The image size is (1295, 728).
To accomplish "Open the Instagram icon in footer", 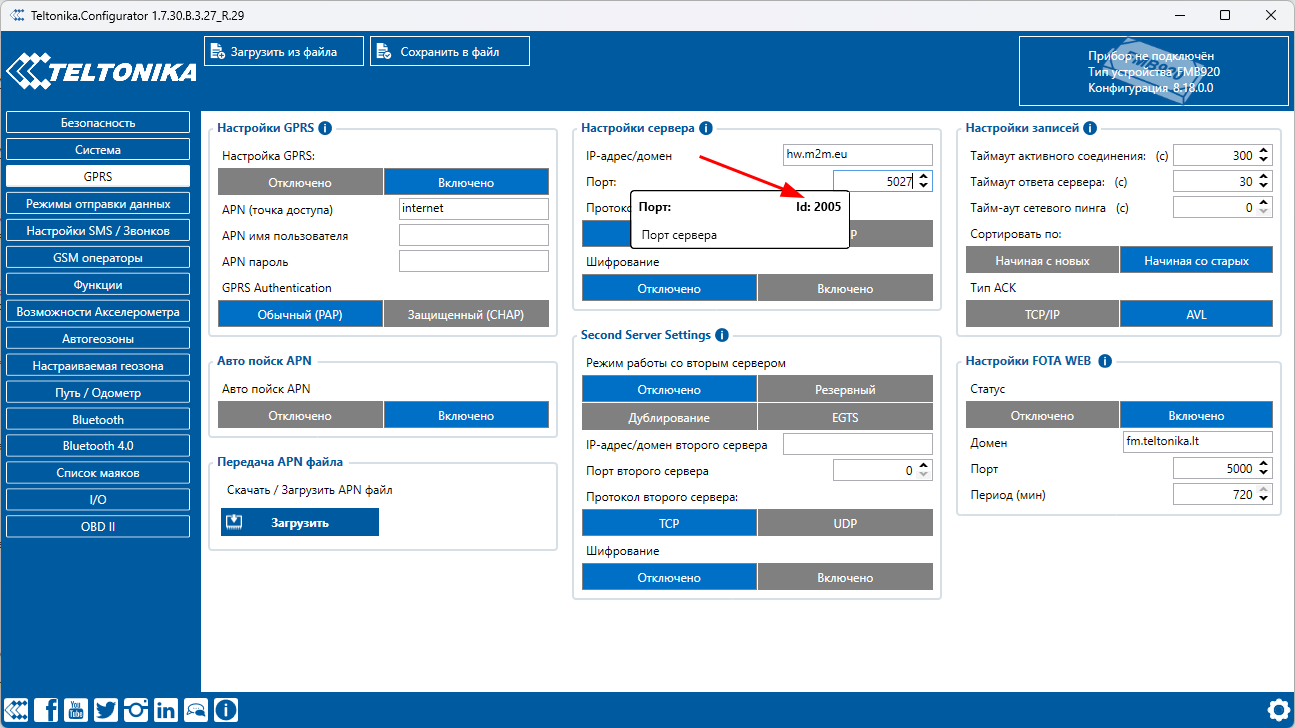I will [x=136, y=710].
